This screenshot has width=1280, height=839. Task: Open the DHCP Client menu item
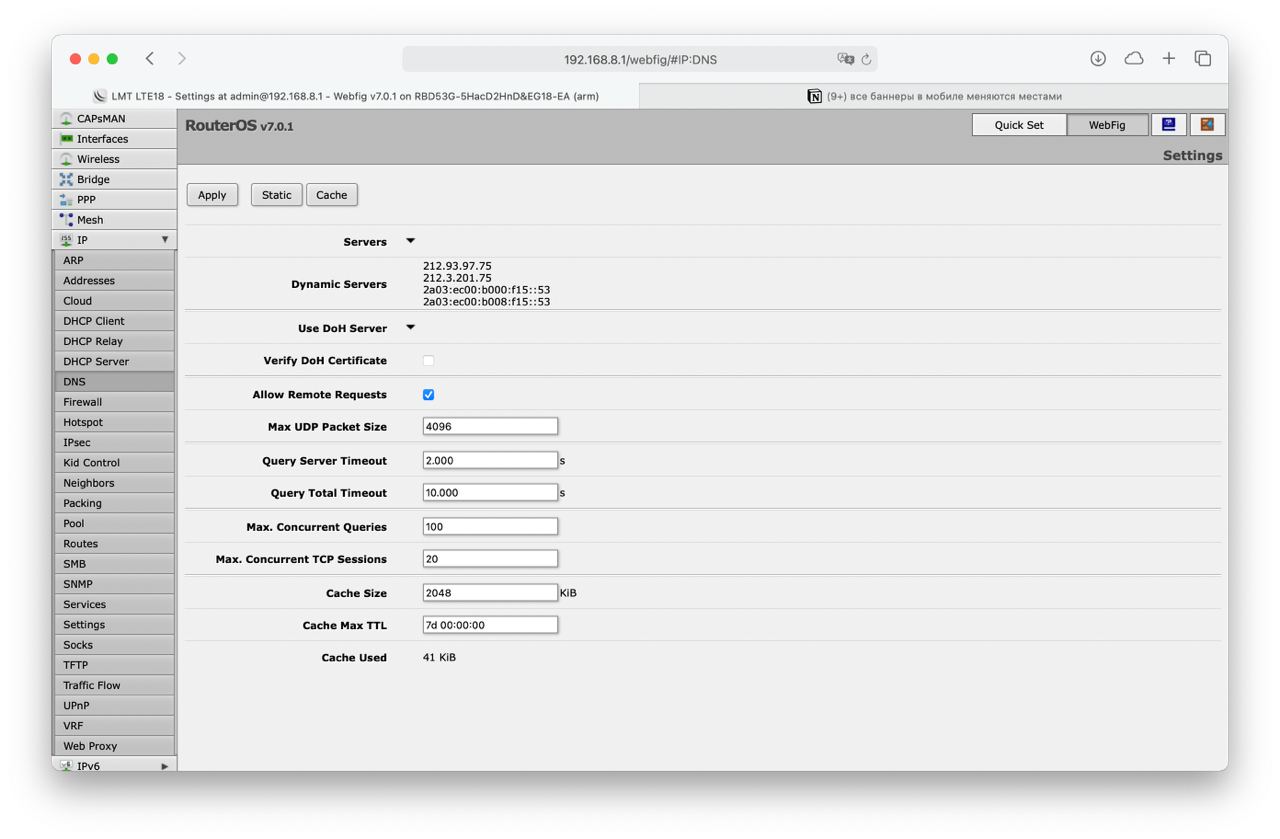pos(114,321)
